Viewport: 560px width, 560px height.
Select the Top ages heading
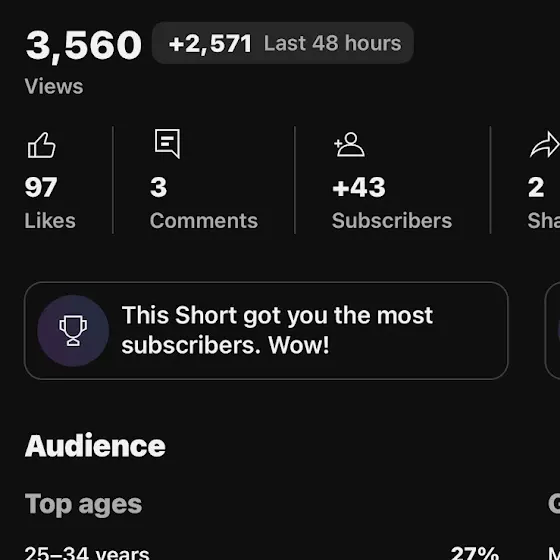coord(83,504)
